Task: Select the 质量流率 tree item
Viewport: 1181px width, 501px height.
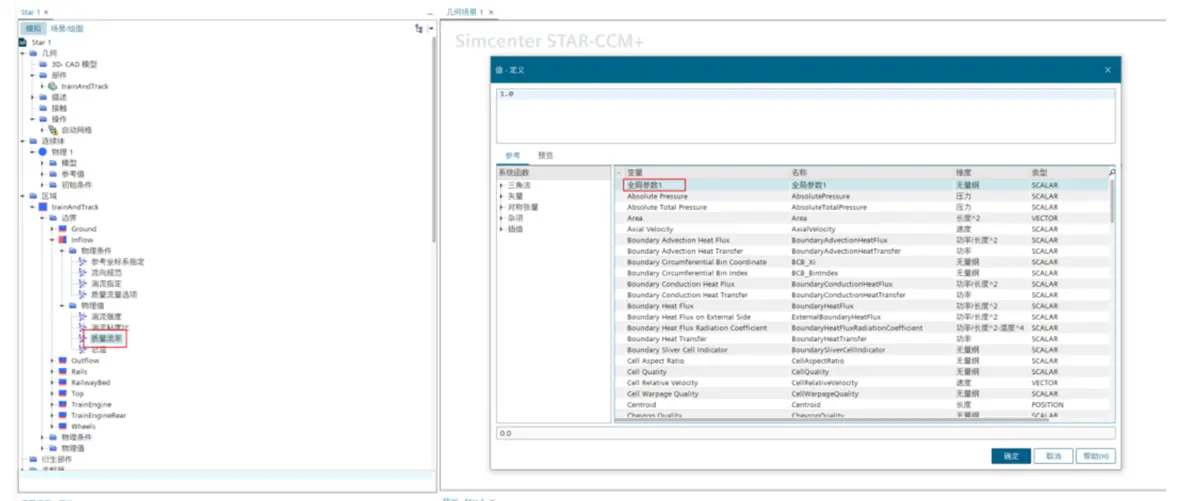Action: pyautogui.click(x=107, y=339)
